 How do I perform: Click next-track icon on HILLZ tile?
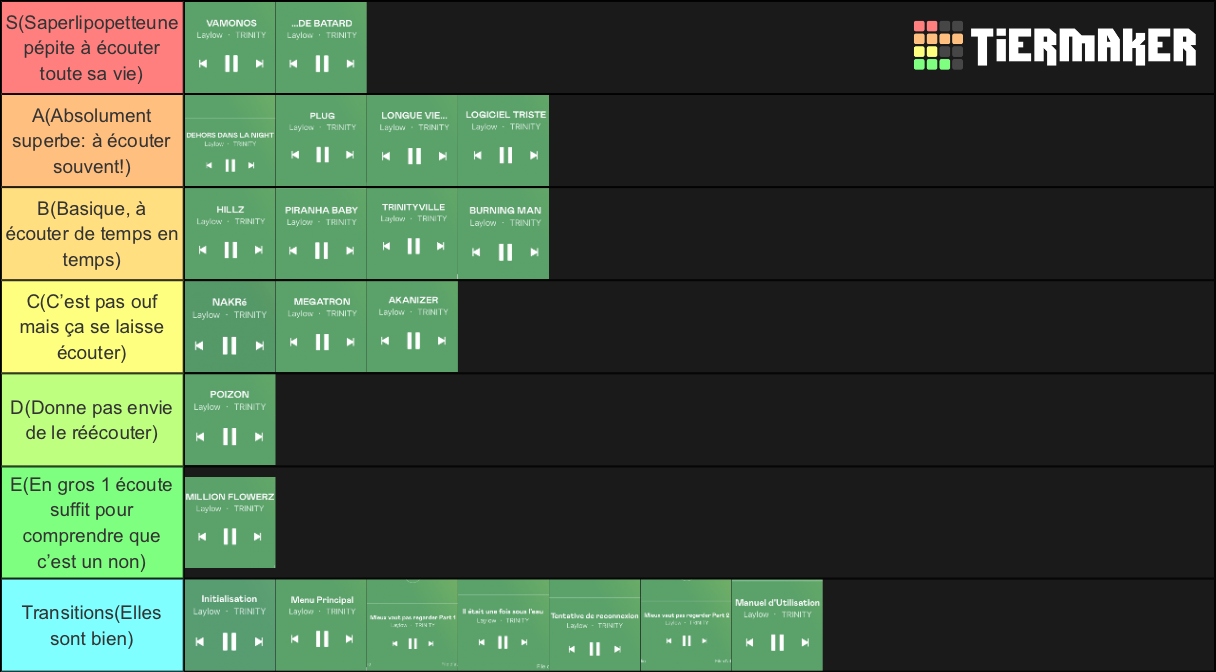point(259,250)
